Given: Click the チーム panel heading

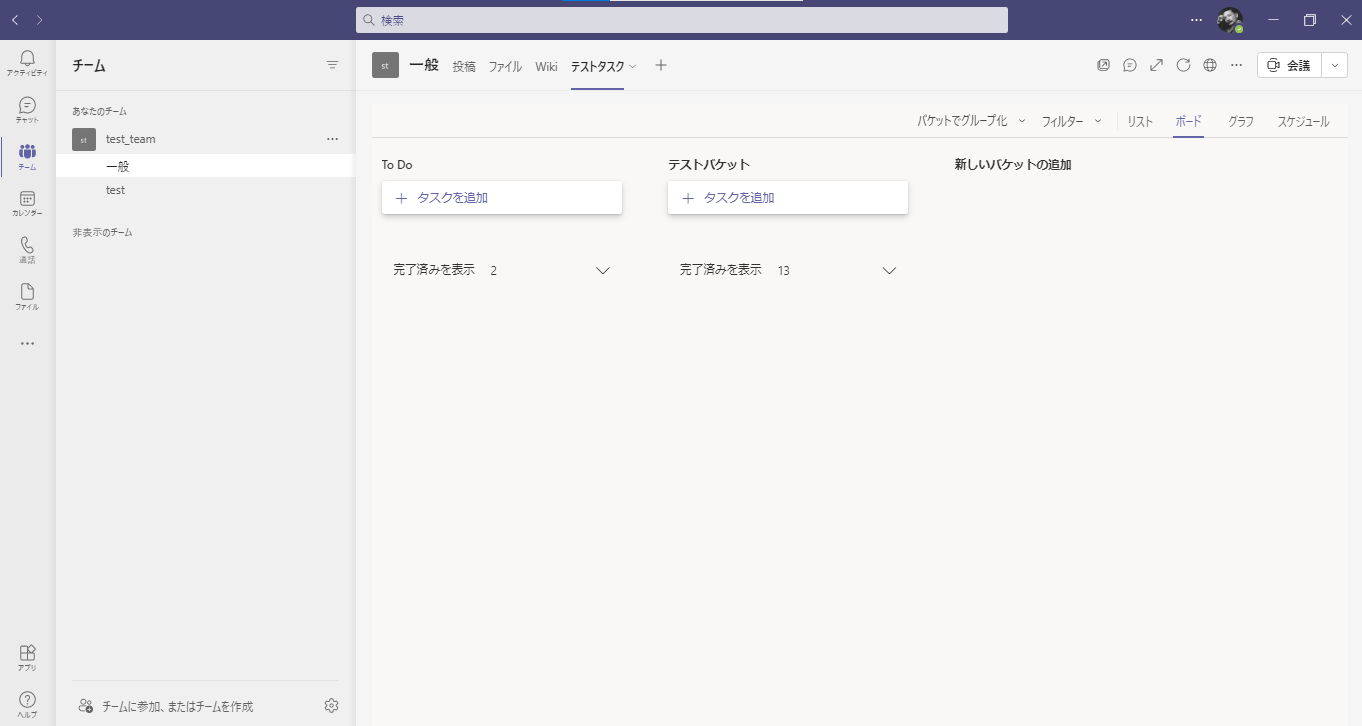Looking at the screenshot, I should (89, 65).
